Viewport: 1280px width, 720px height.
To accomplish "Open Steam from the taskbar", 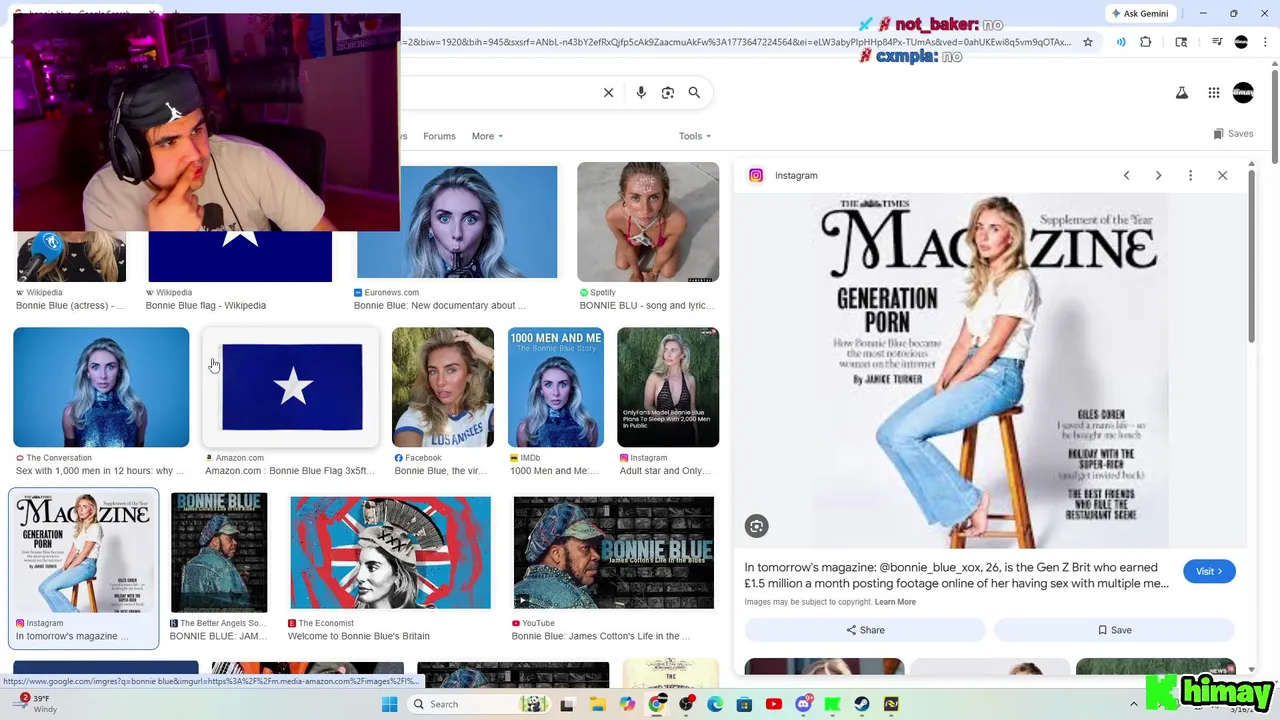I will pos(862,704).
